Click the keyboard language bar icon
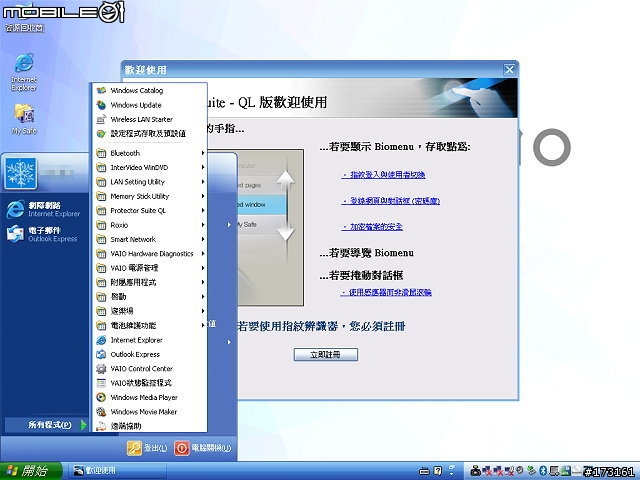This screenshot has width=640, height=480. pos(424,471)
